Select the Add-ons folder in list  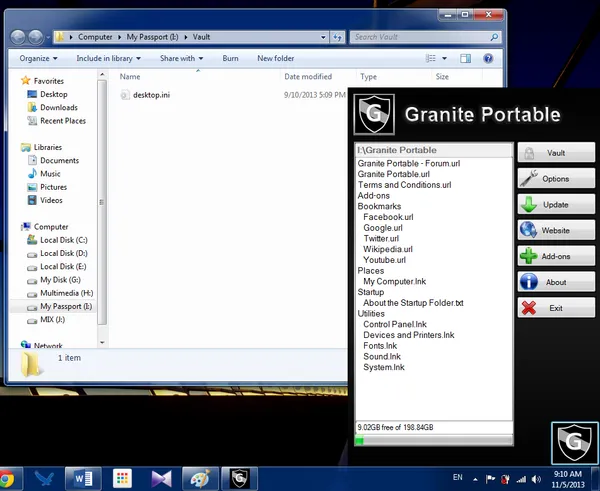pyautogui.click(x=373, y=196)
